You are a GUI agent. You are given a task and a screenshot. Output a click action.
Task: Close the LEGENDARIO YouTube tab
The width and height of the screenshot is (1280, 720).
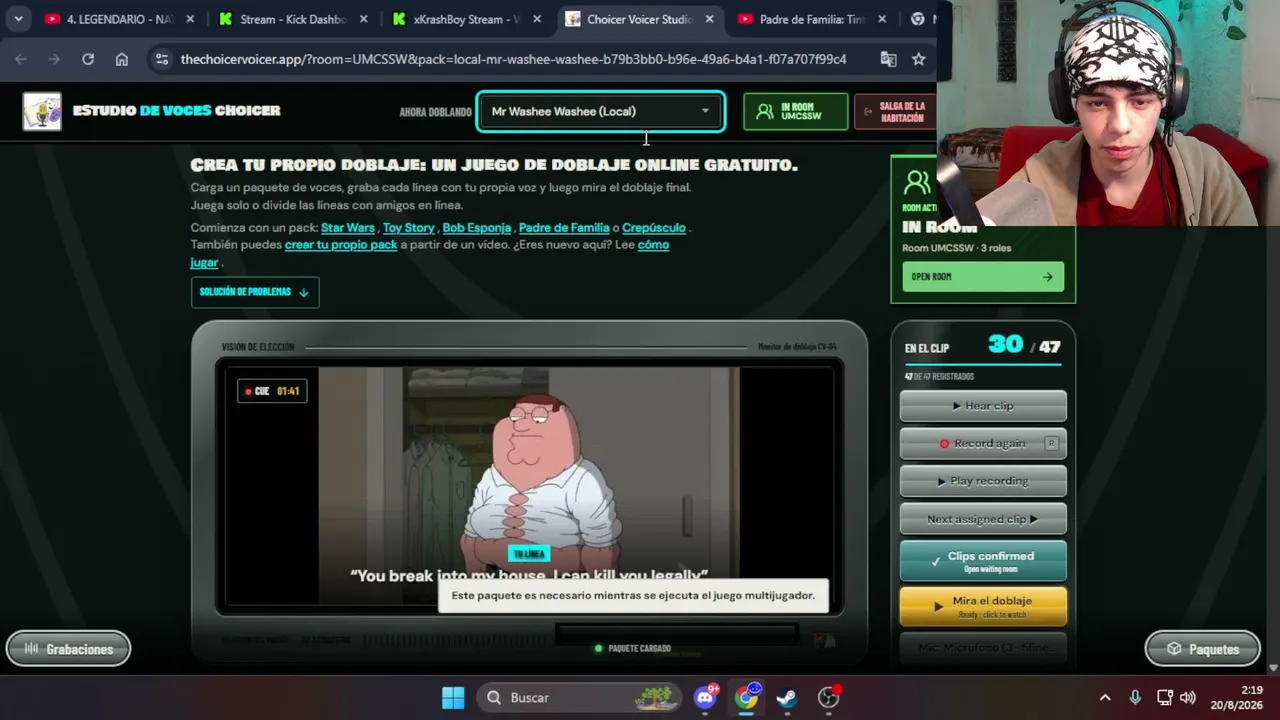pyautogui.click(x=190, y=19)
